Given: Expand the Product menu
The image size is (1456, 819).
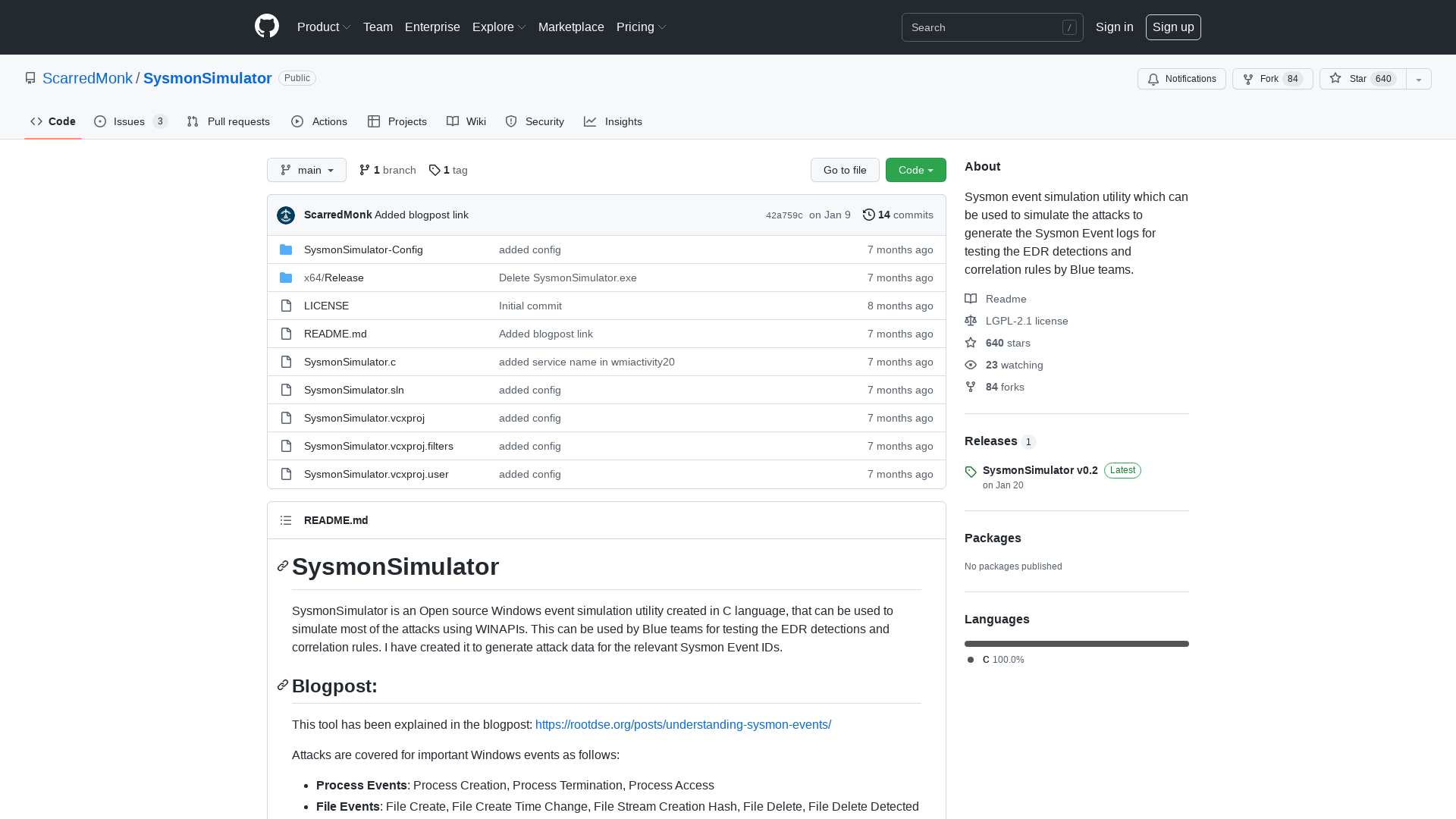Looking at the screenshot, I should click(324, 27).
